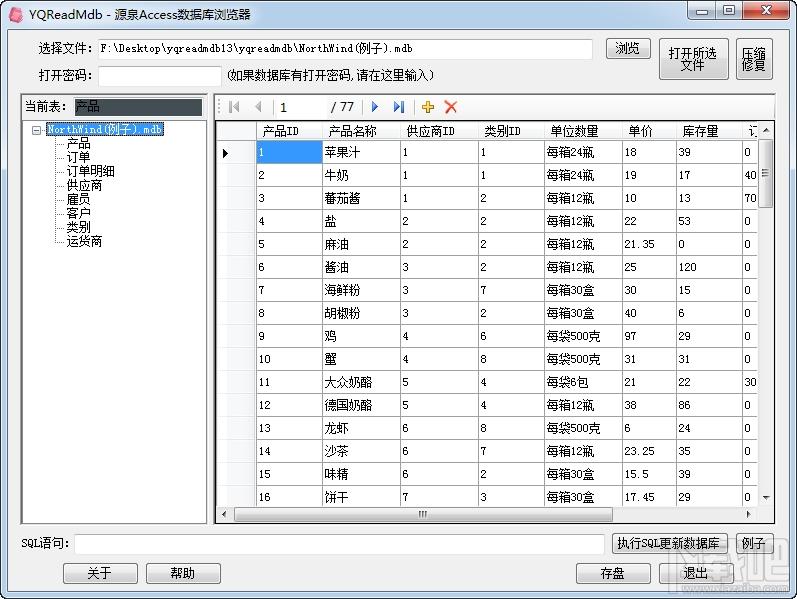Click the 浏览 browse button
This screenshot has height=599, width=797.
(628, 49)
